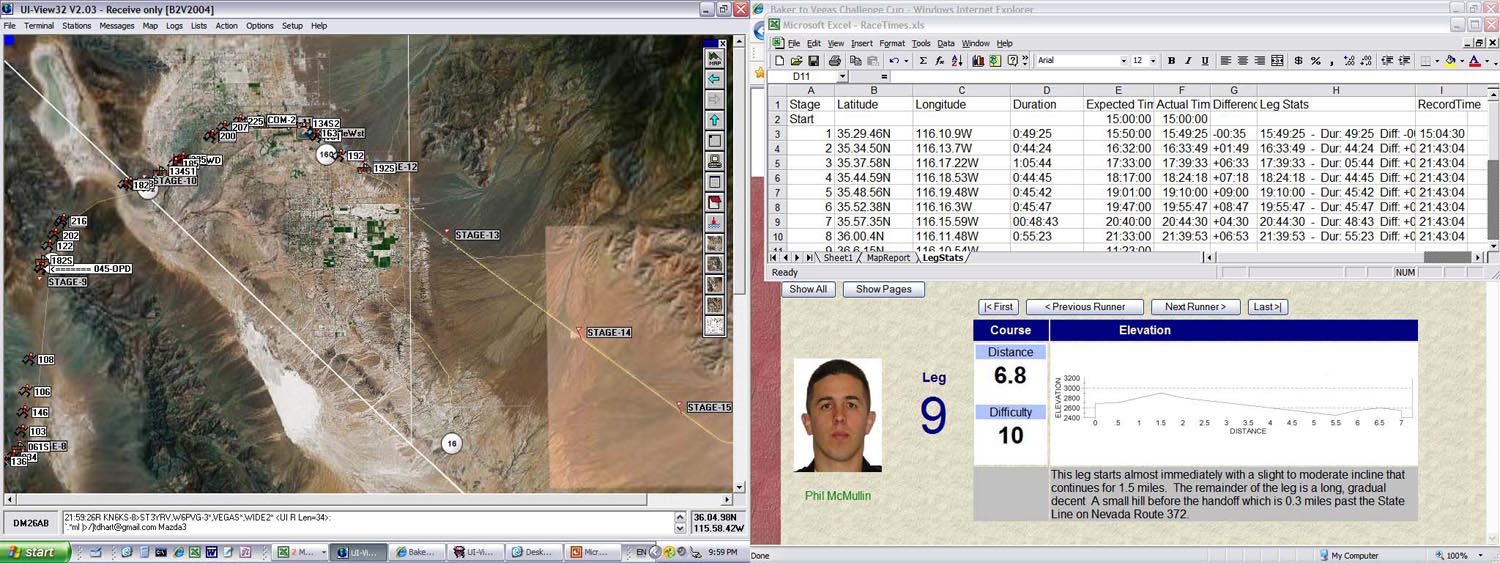This screenshot has height=563, width=1500.
Task: Click the Save icon in Excel toolbar
Action: pos(814,61)
